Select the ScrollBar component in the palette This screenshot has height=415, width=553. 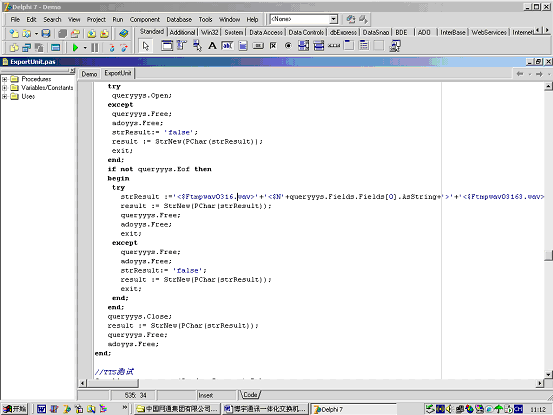point(334,45)
